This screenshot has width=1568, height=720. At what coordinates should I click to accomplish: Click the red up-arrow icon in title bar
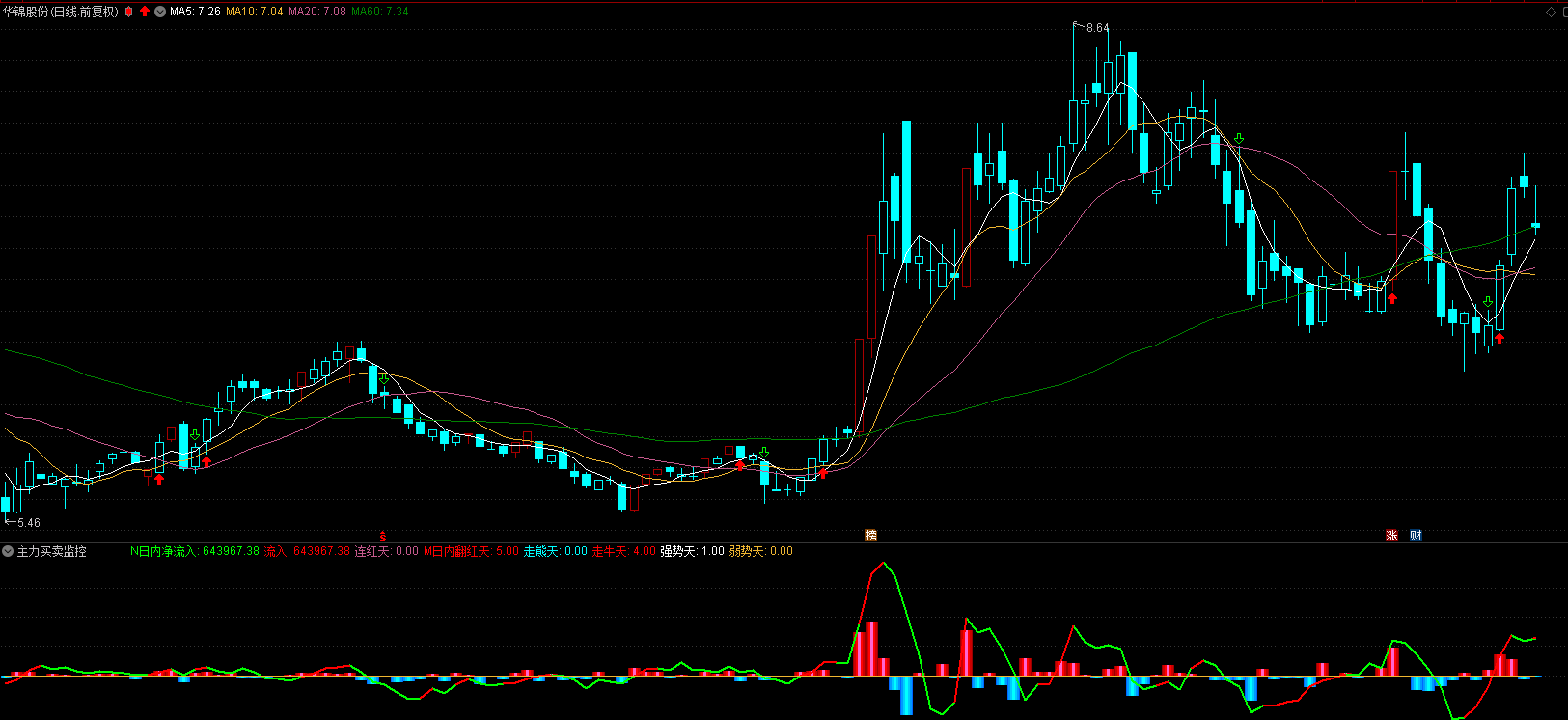click(145, 12)
